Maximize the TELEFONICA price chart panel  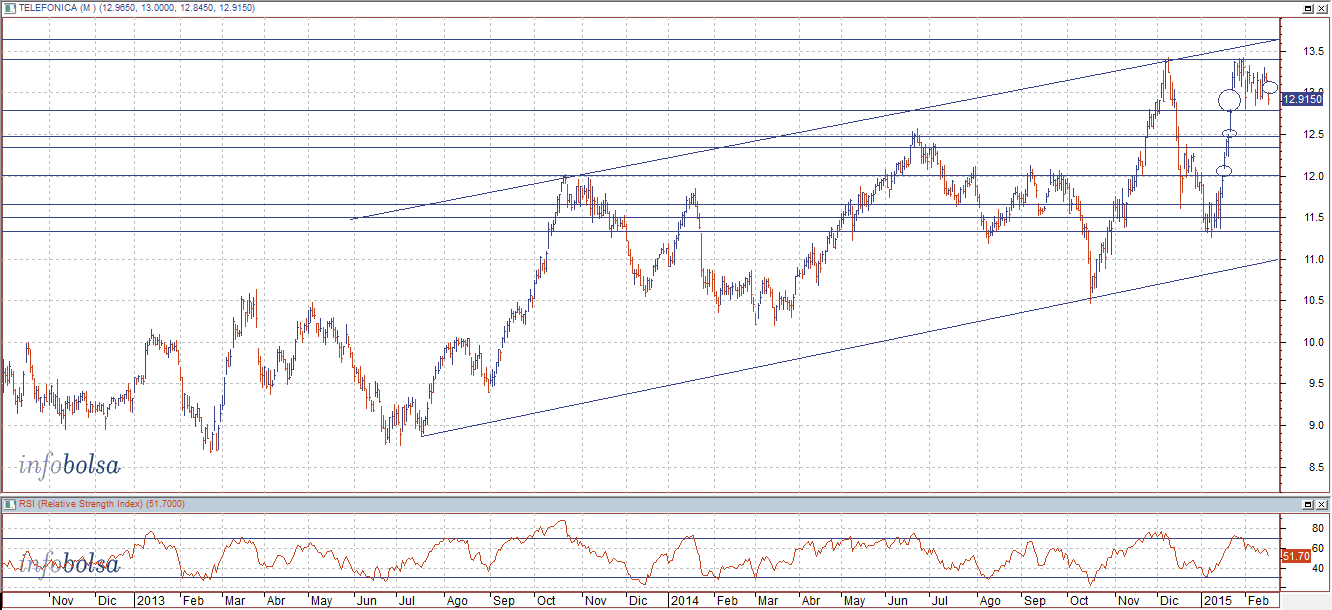(1308, 7)
